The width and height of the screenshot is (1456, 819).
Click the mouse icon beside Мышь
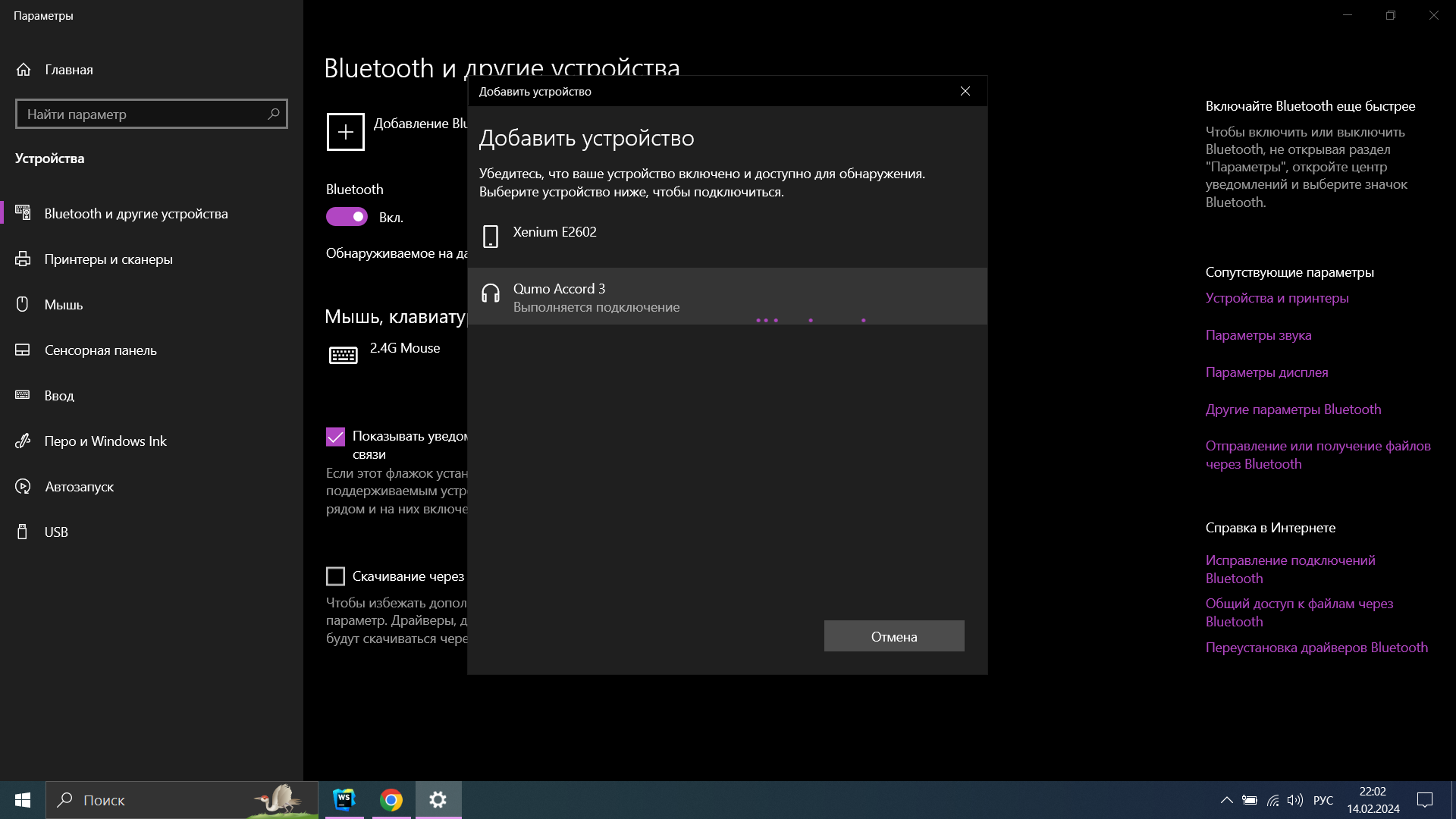tap(23, 304)
